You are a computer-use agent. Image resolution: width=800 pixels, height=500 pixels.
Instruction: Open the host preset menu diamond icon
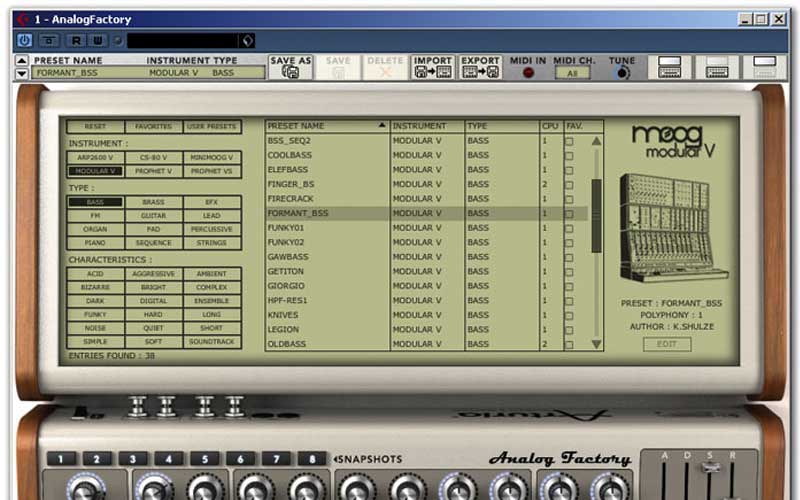tap(247, 40)
